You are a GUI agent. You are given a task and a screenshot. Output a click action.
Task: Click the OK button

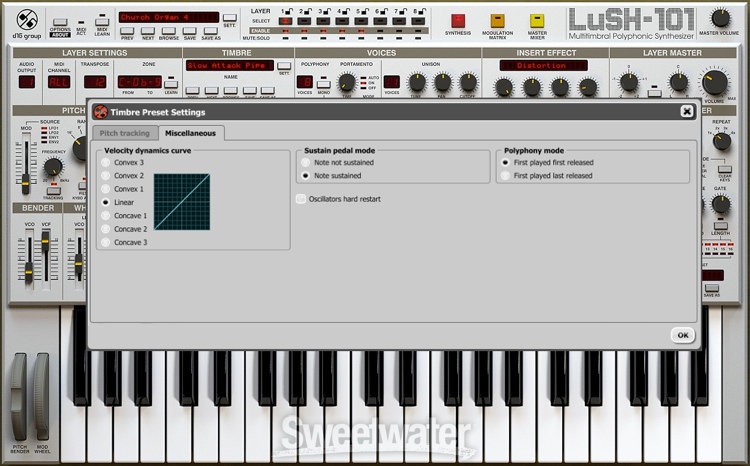coord(683,335)
